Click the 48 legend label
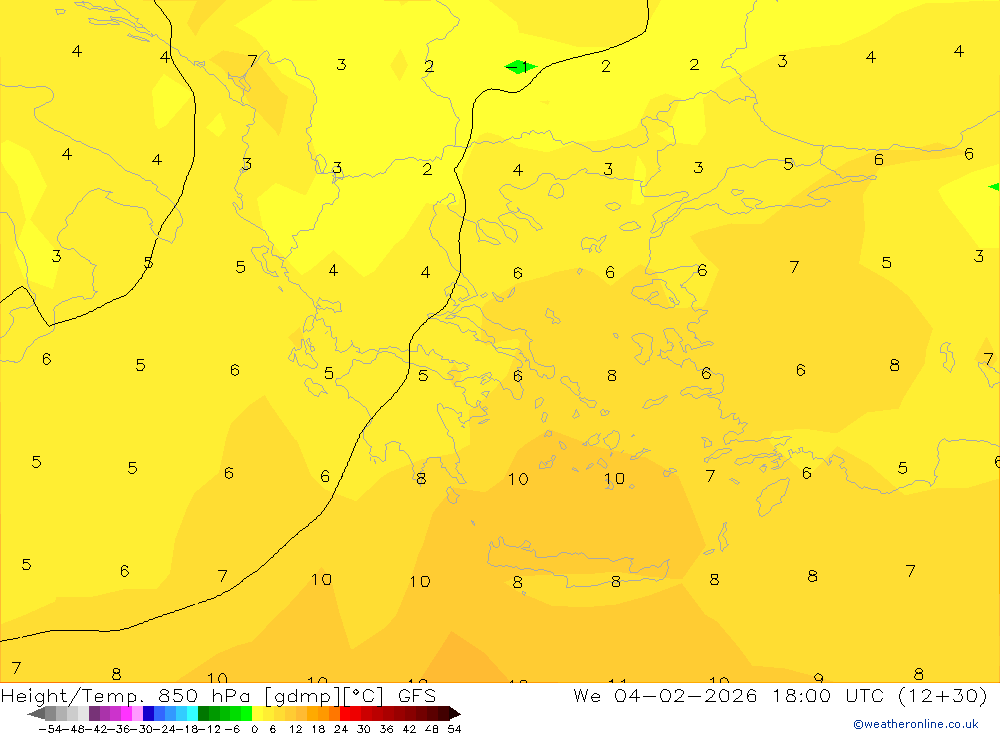The image size is (1000, 733). [432, 729]
